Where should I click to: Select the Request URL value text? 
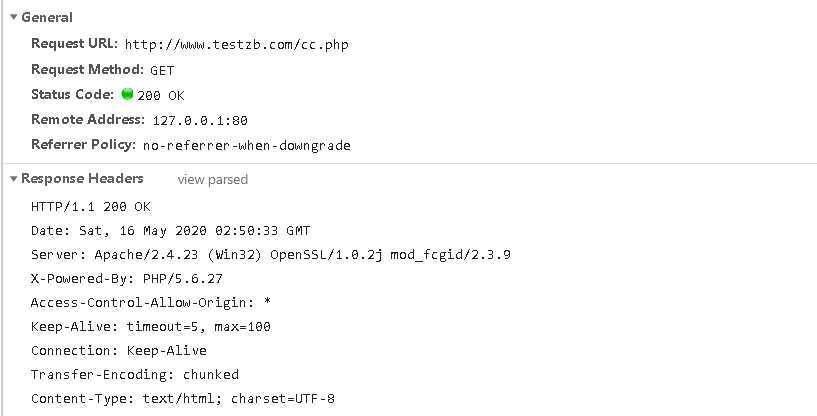click(x=237, y=45)
